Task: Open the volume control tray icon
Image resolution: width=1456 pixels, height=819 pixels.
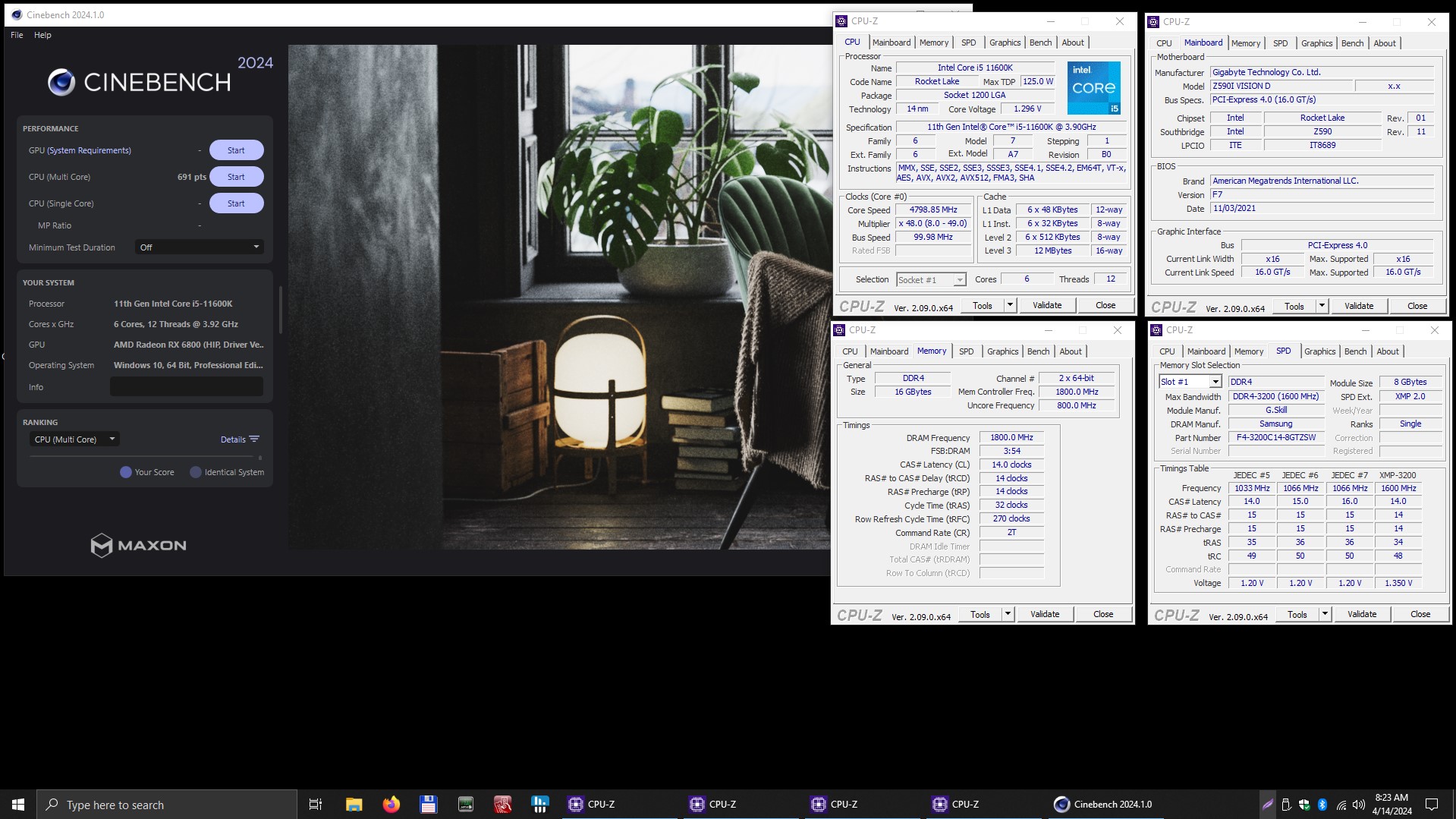Action: click(1358, 805)
